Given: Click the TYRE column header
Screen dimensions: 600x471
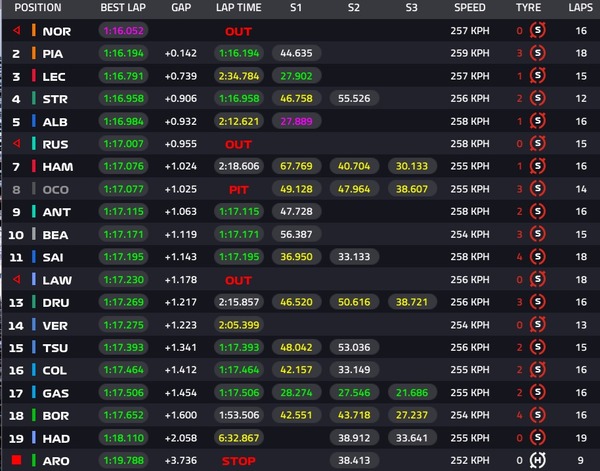Looking at the screenshot, I should (528, 8).
